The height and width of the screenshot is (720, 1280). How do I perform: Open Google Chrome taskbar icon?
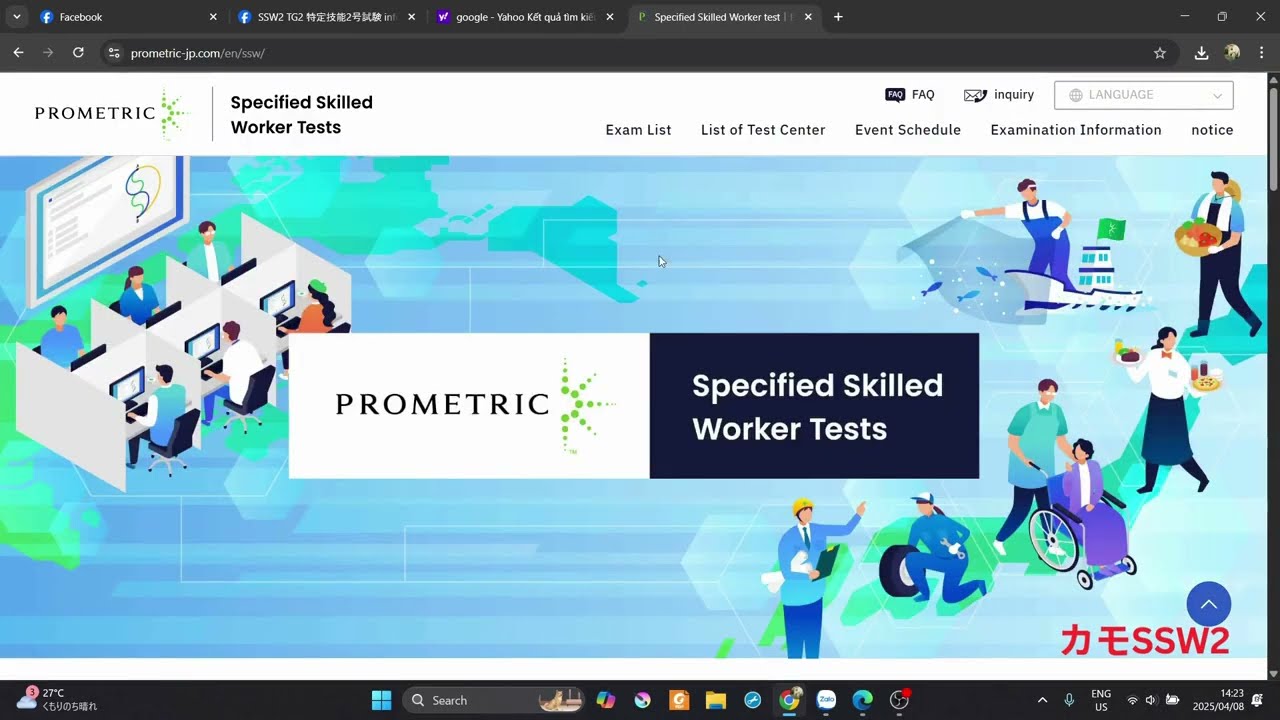[x=790, y=700]
